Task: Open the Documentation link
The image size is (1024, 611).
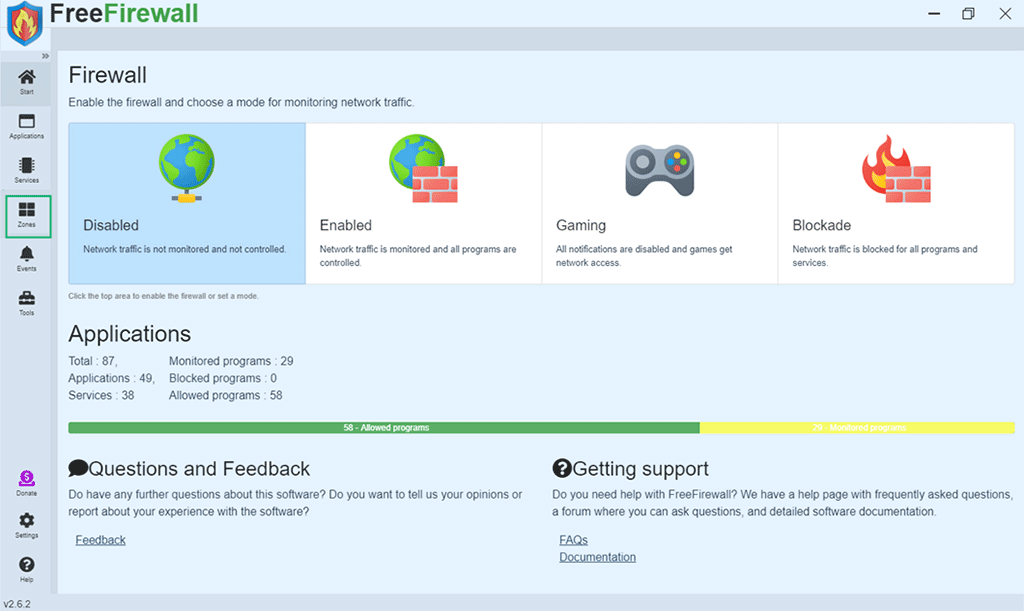Action: click(598, 557)
